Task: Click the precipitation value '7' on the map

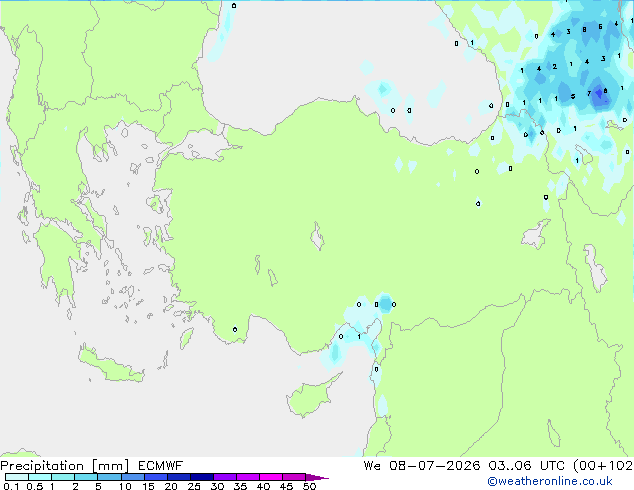Action: 589,94
